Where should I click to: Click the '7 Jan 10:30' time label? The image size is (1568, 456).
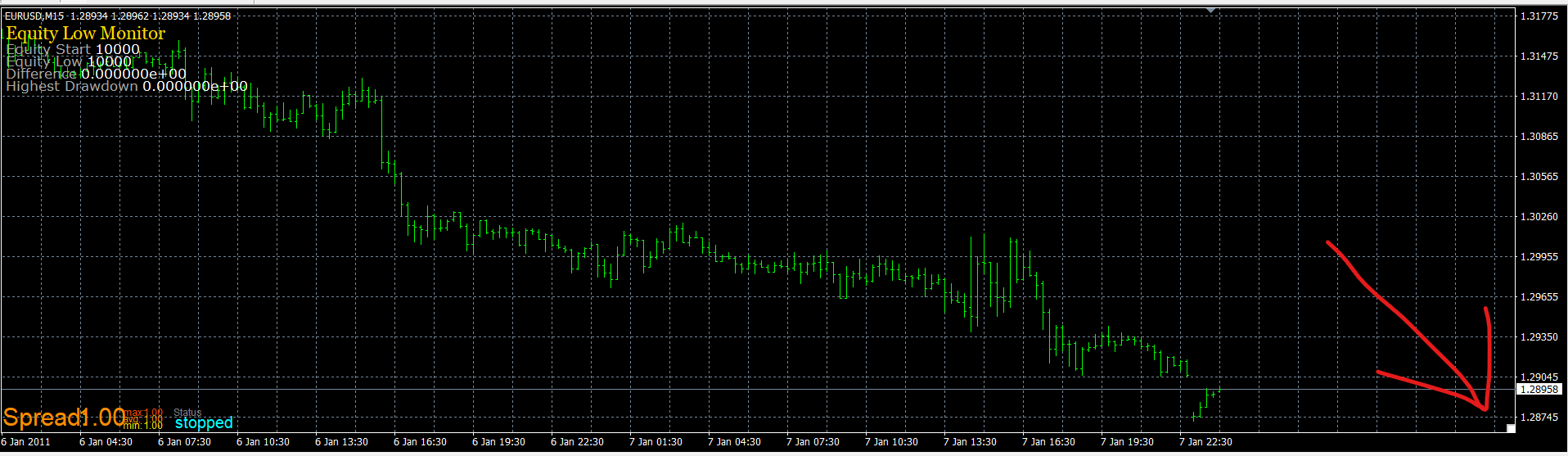(x=891, y=442)
